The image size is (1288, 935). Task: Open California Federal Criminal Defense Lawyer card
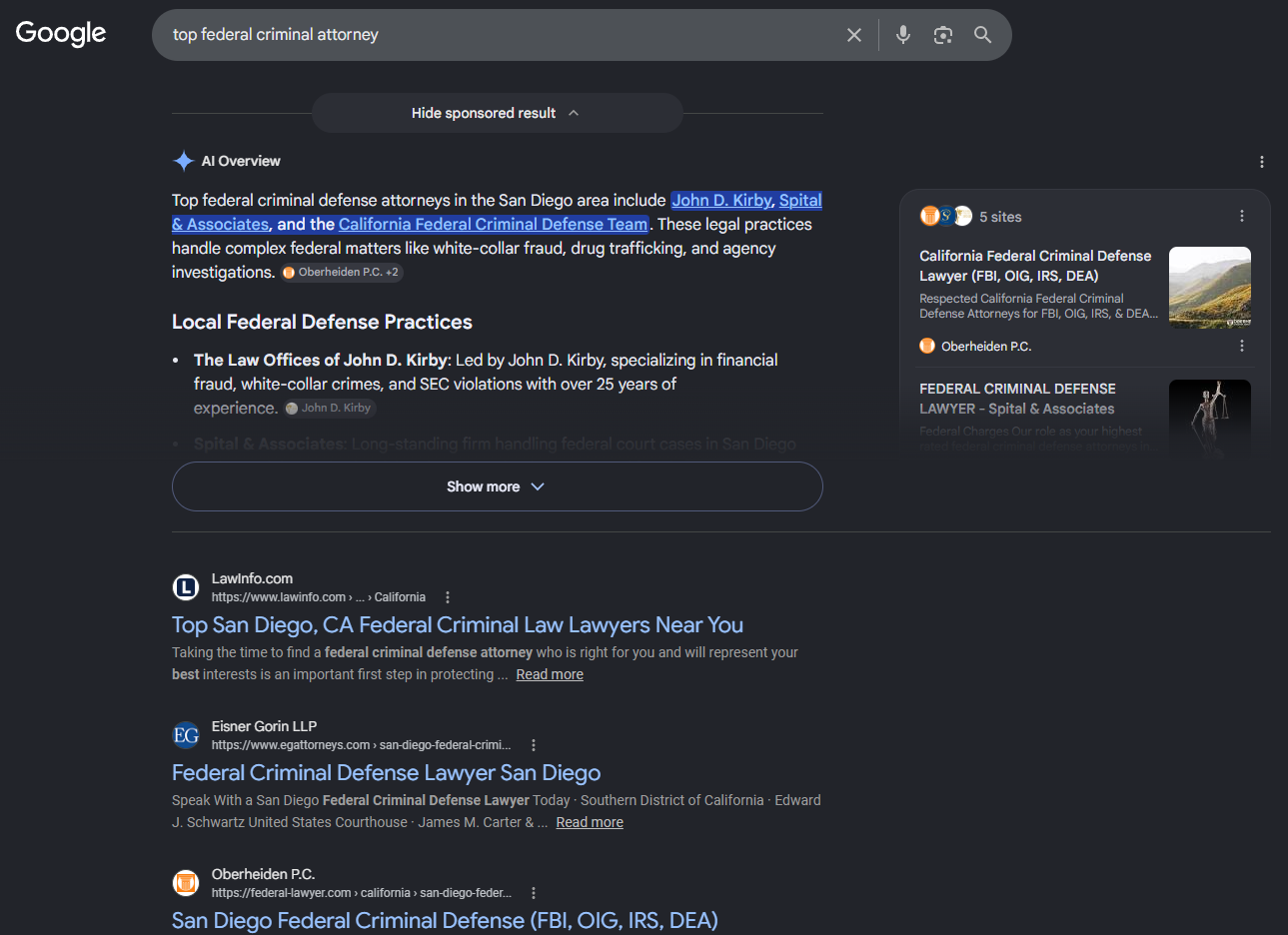pyautogui.click(x=1036, y=266)
